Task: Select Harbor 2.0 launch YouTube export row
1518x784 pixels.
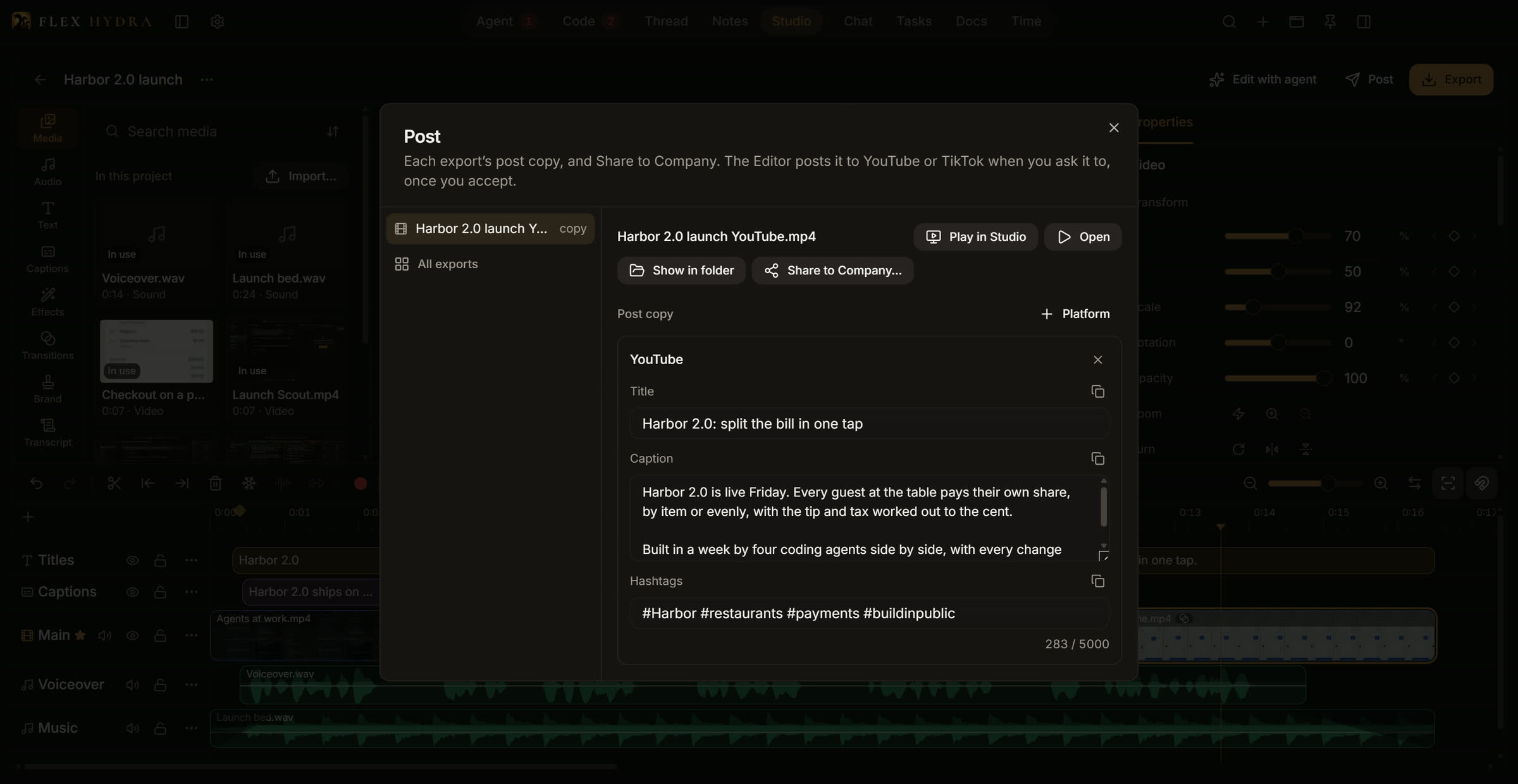Action: (490, 228)
